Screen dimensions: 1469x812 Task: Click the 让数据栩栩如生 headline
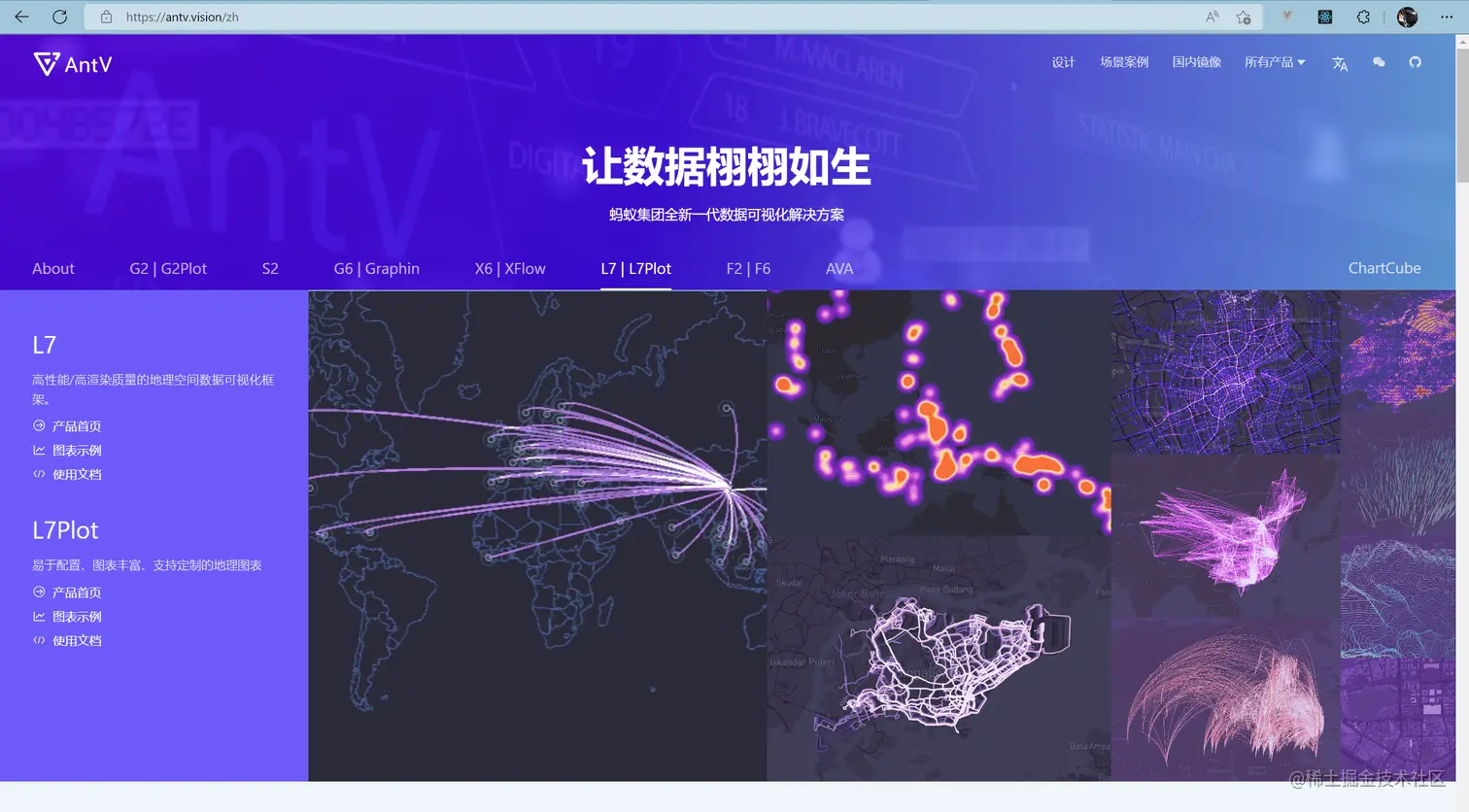727,167
